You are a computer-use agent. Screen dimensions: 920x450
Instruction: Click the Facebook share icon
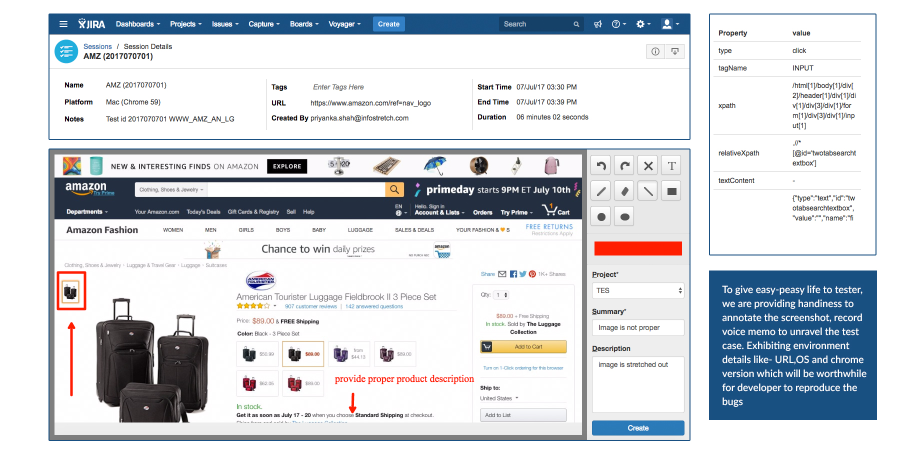(x=513, y=274)
